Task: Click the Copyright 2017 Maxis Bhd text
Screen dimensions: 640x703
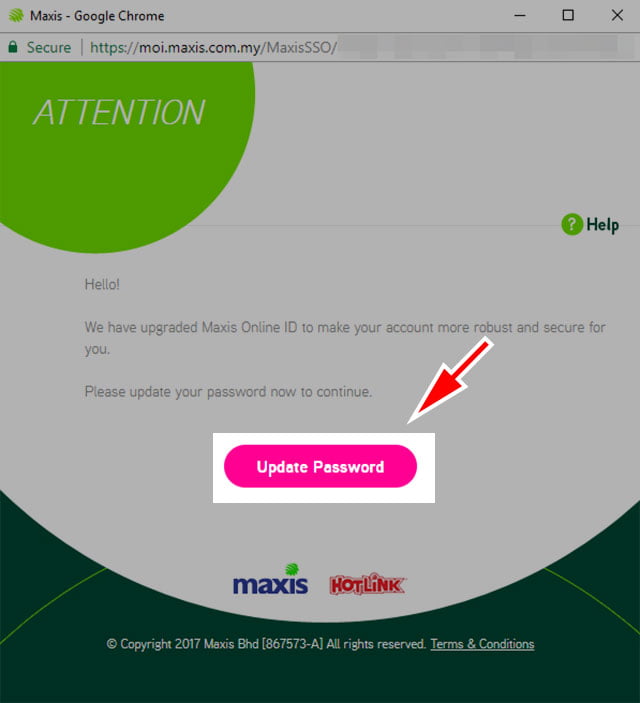Action: pos(266,644)
